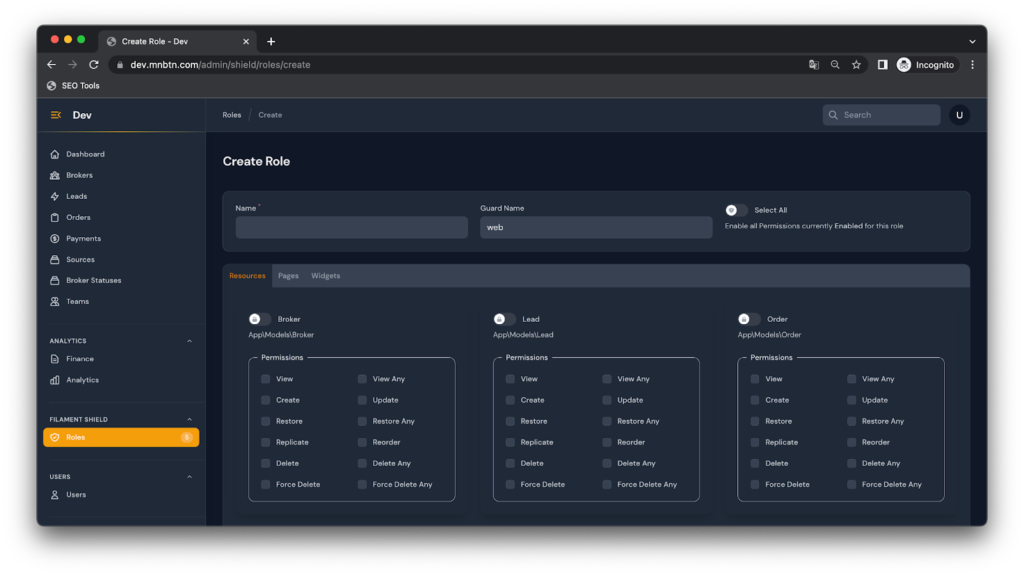This screenshot has height=575, width=1024.
Task: Click the user avatar U icon
Action: (x=959, y=115)
